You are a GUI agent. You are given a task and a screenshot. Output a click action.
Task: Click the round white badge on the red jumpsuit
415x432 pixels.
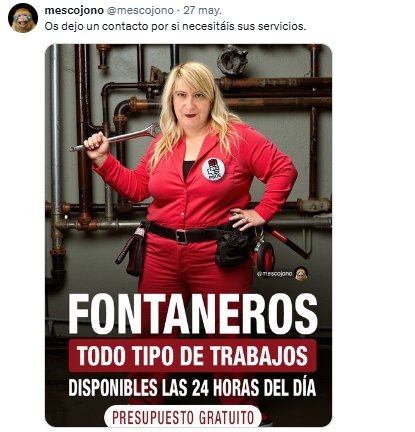[x=213, y=170]
